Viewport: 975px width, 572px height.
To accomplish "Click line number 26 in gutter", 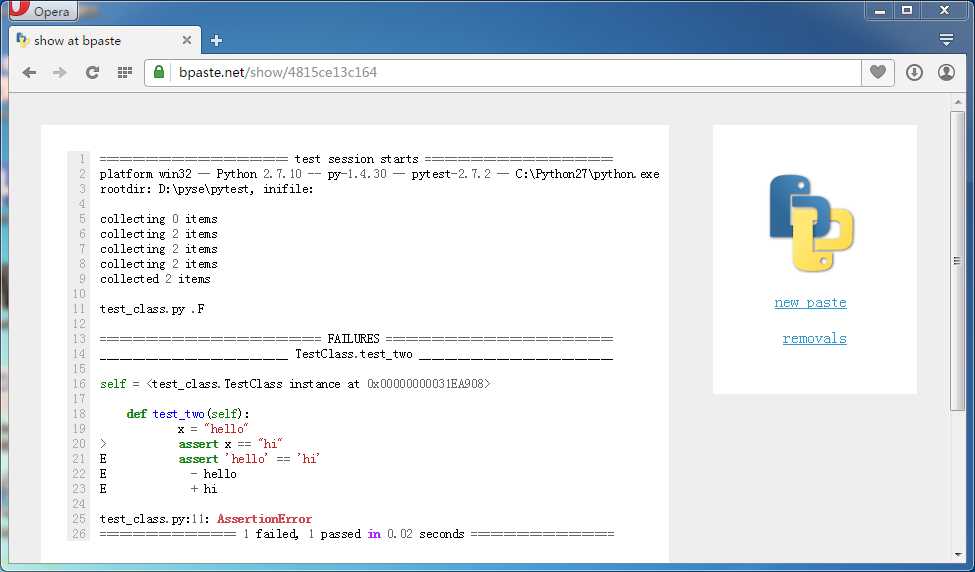I will (79, 534).
